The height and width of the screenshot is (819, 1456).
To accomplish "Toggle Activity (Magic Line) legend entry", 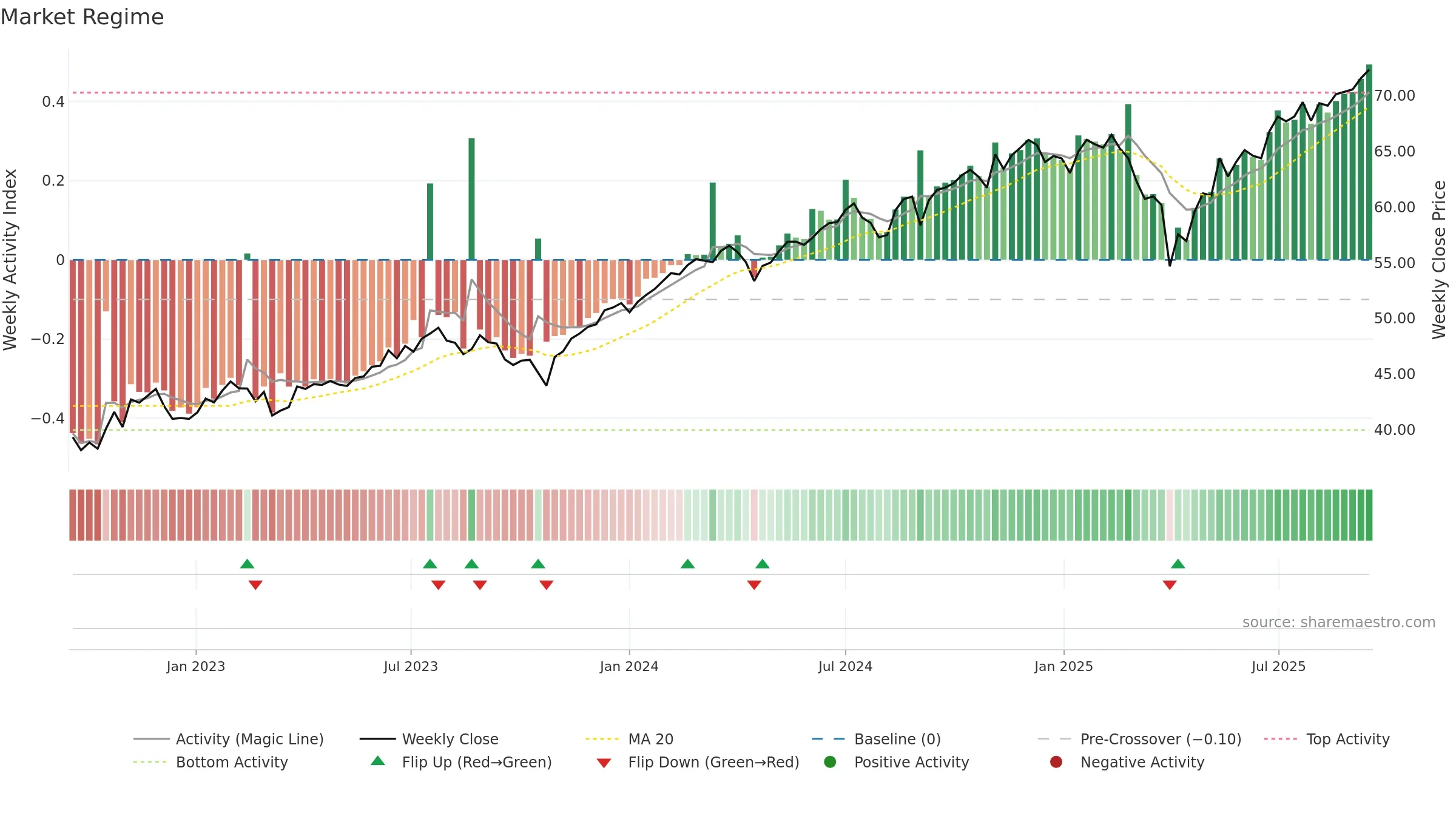I will pyautogui.click(x=229, y=739).
